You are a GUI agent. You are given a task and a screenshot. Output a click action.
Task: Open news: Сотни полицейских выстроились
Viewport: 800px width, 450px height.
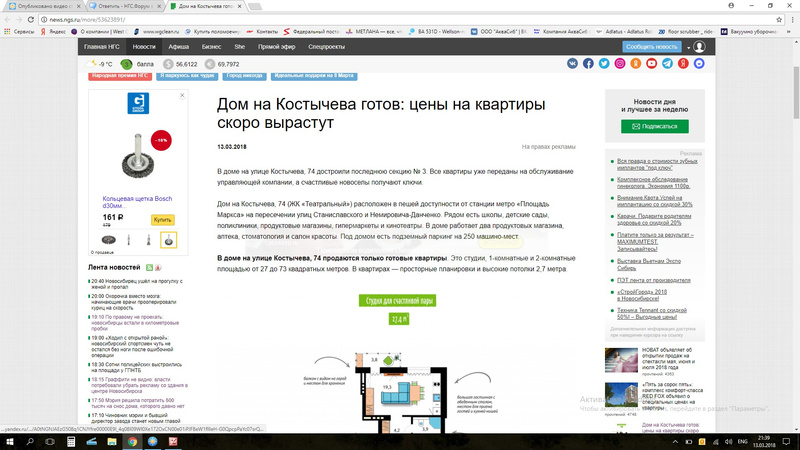[136, 367]
